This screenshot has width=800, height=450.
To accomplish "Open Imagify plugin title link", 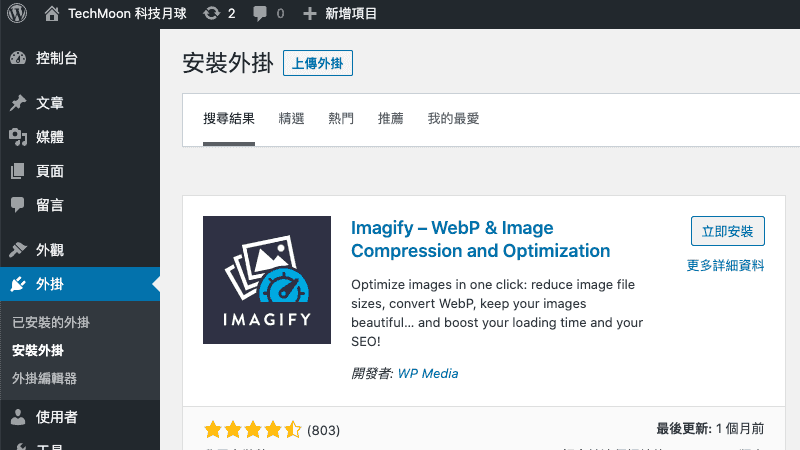I will [480, 239].
